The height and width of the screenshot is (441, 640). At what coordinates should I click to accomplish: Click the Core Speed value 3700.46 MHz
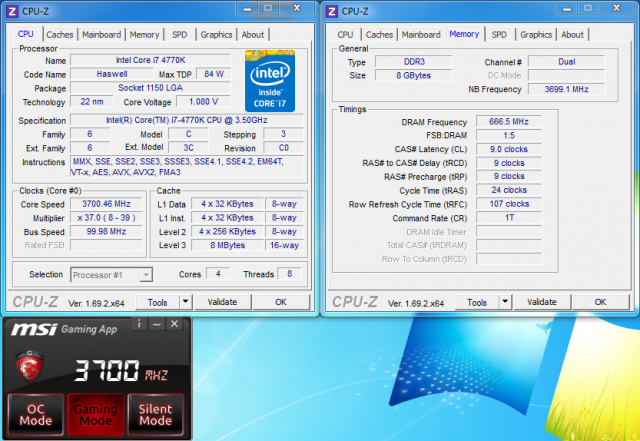click(107, 204)
